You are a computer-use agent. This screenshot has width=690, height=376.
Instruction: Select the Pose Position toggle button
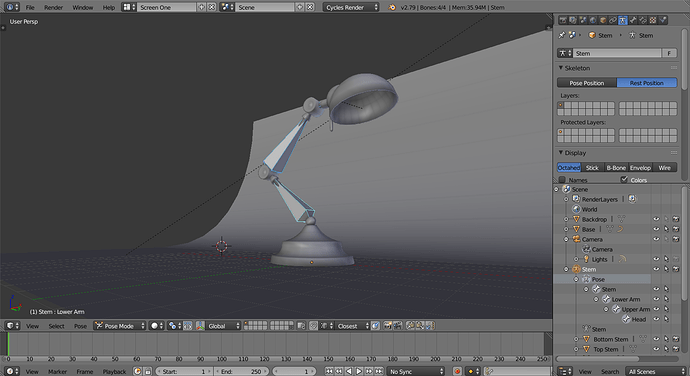coord(587,83)
